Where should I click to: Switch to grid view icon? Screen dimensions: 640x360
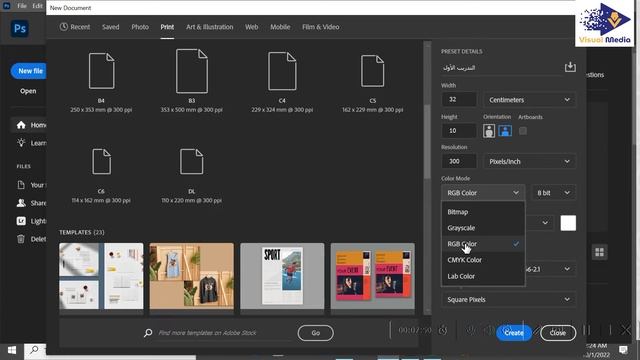pos(600,252)
